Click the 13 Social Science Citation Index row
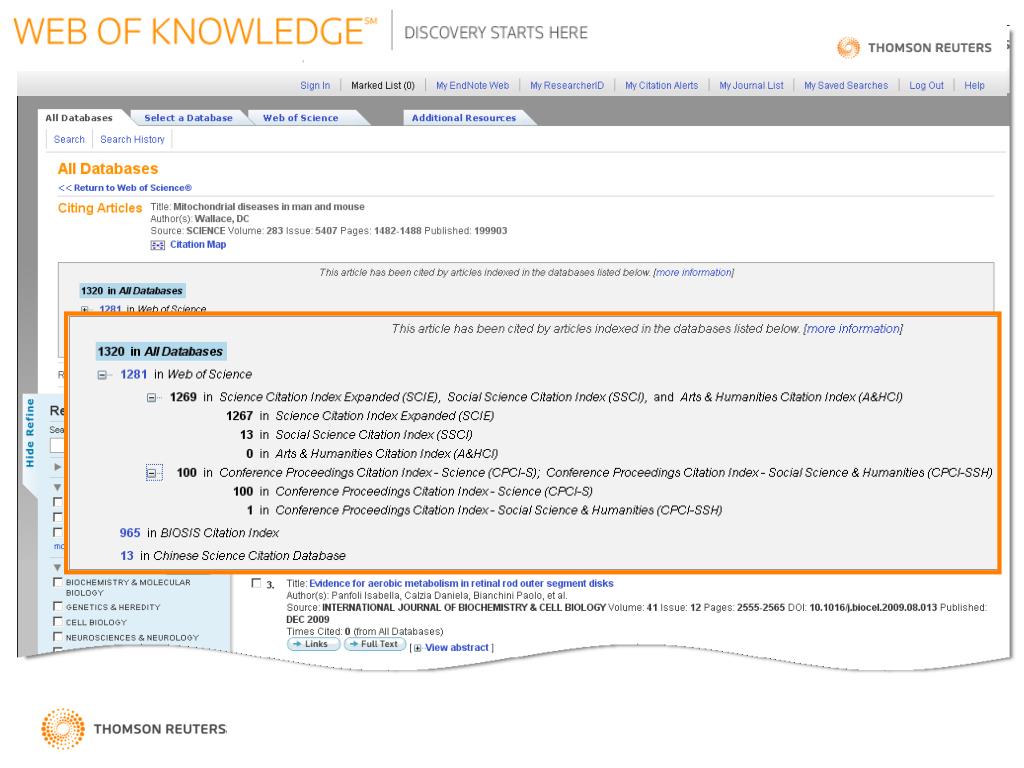1024x768 pixels. (x=356, y=436)
